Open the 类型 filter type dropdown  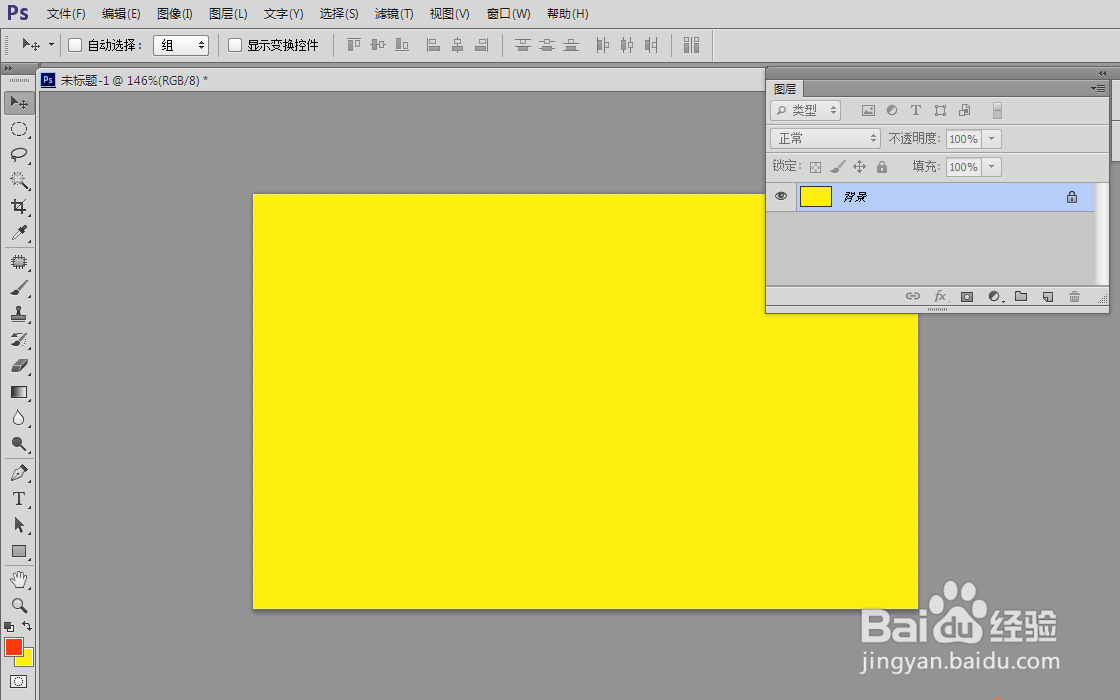coord(806,110)
